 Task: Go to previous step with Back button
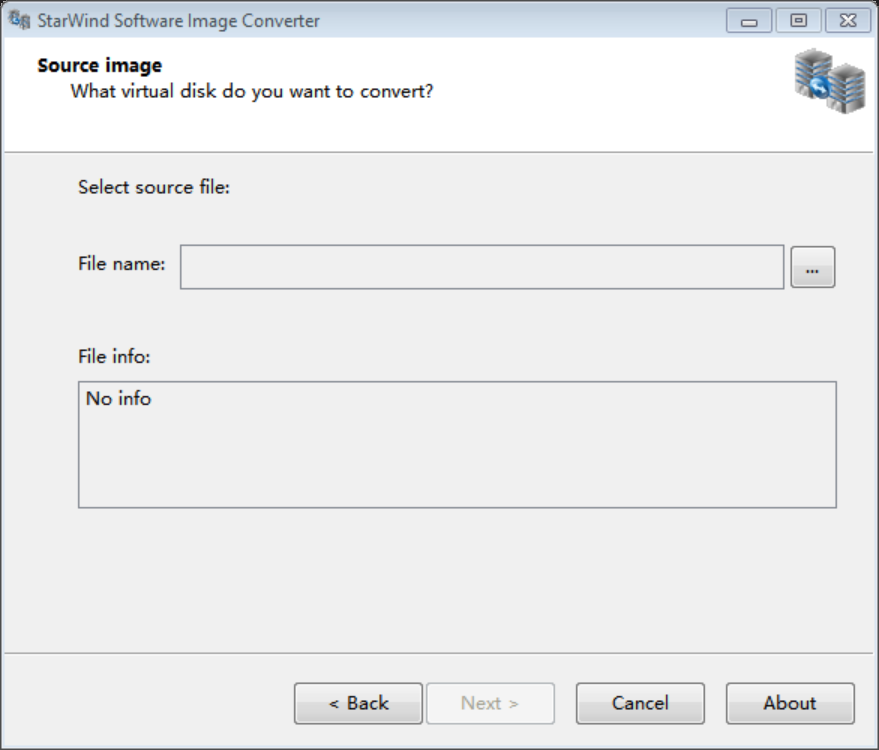(x=358, y=703)
